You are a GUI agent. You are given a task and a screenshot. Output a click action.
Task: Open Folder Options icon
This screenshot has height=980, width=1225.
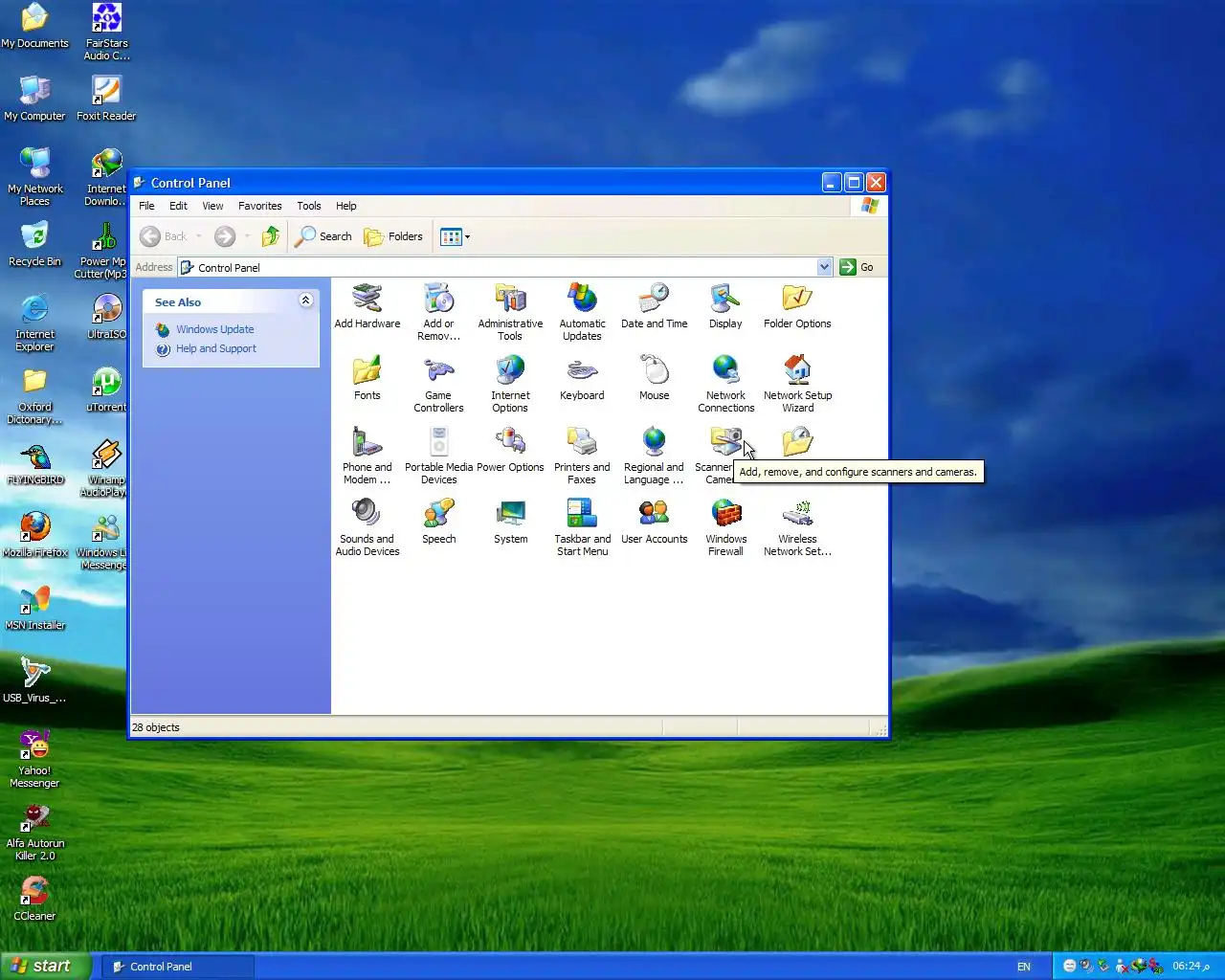tap(797, 306)
